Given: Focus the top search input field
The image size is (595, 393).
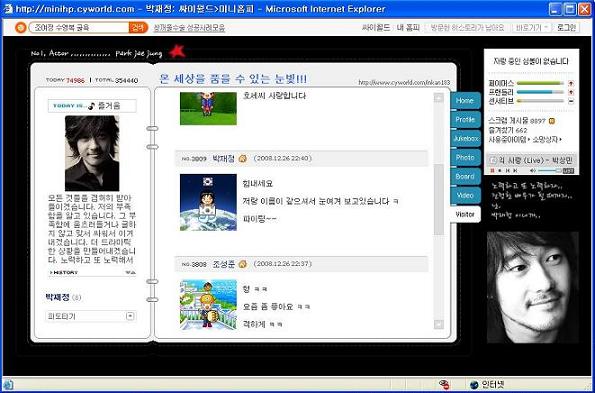Looking at the screenshot, I should pos(79,28).
